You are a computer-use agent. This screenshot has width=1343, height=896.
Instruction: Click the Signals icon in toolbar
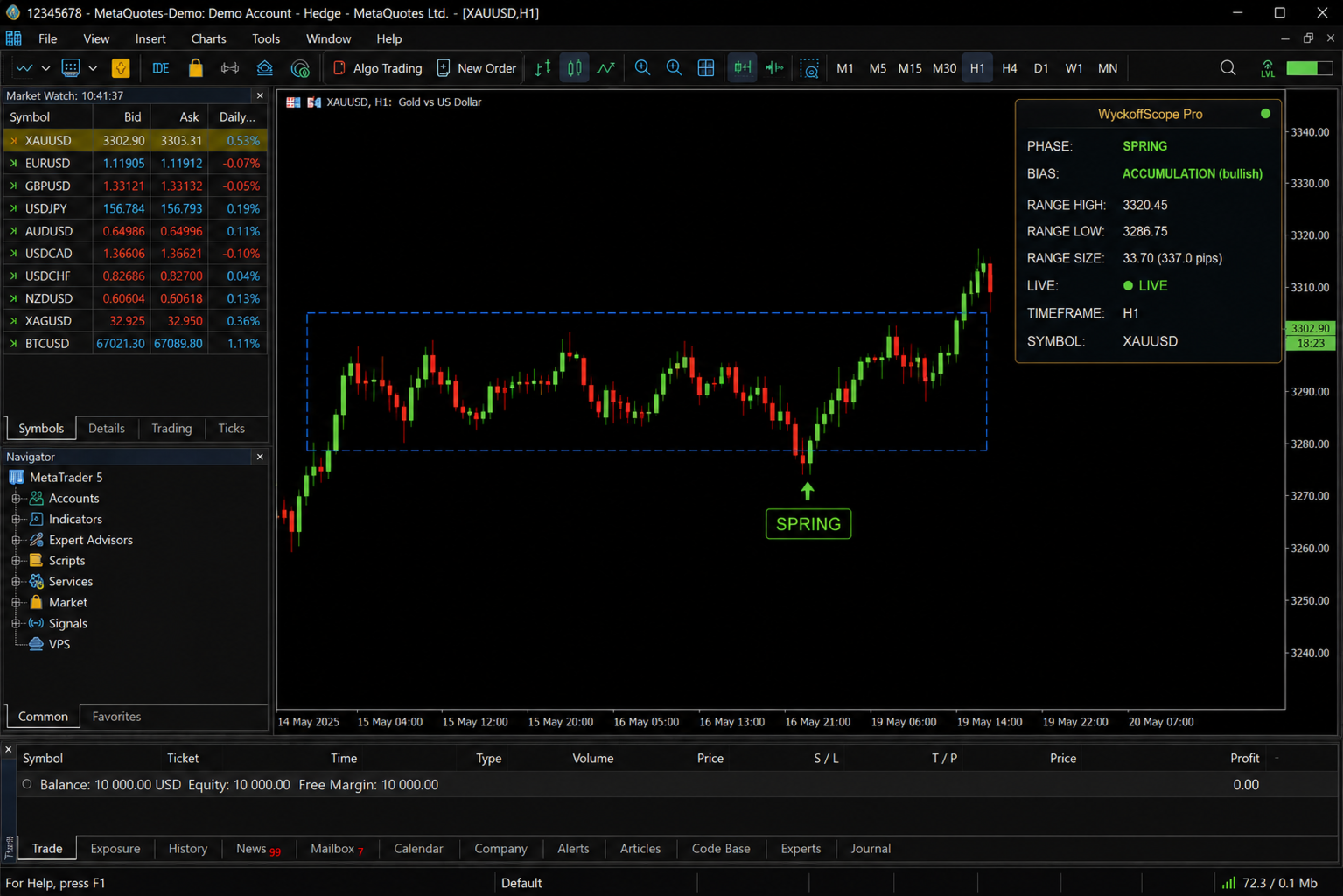pos(230,68)
